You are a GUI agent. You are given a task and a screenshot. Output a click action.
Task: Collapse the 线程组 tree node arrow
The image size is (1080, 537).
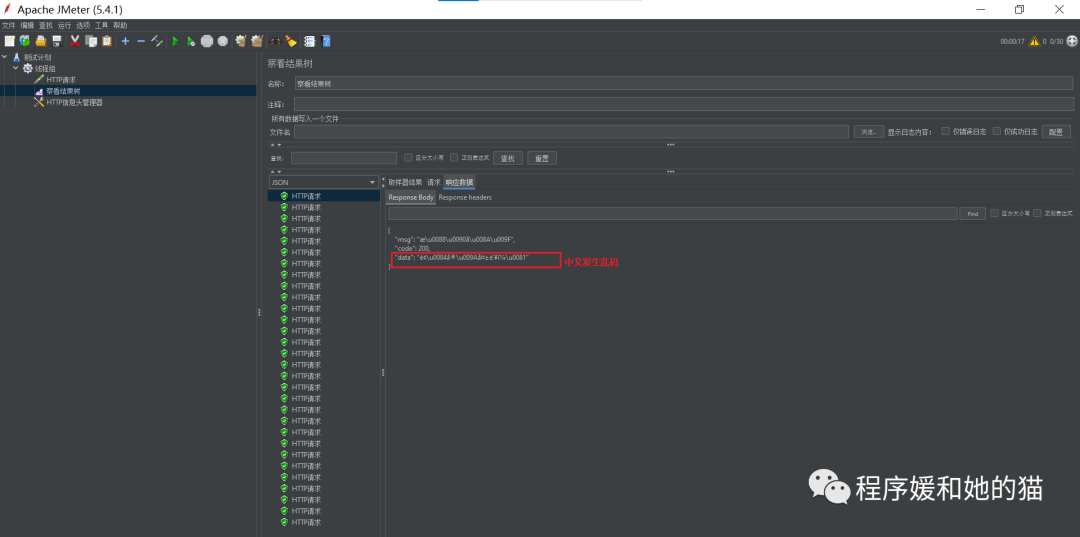(x=16, y=68)
